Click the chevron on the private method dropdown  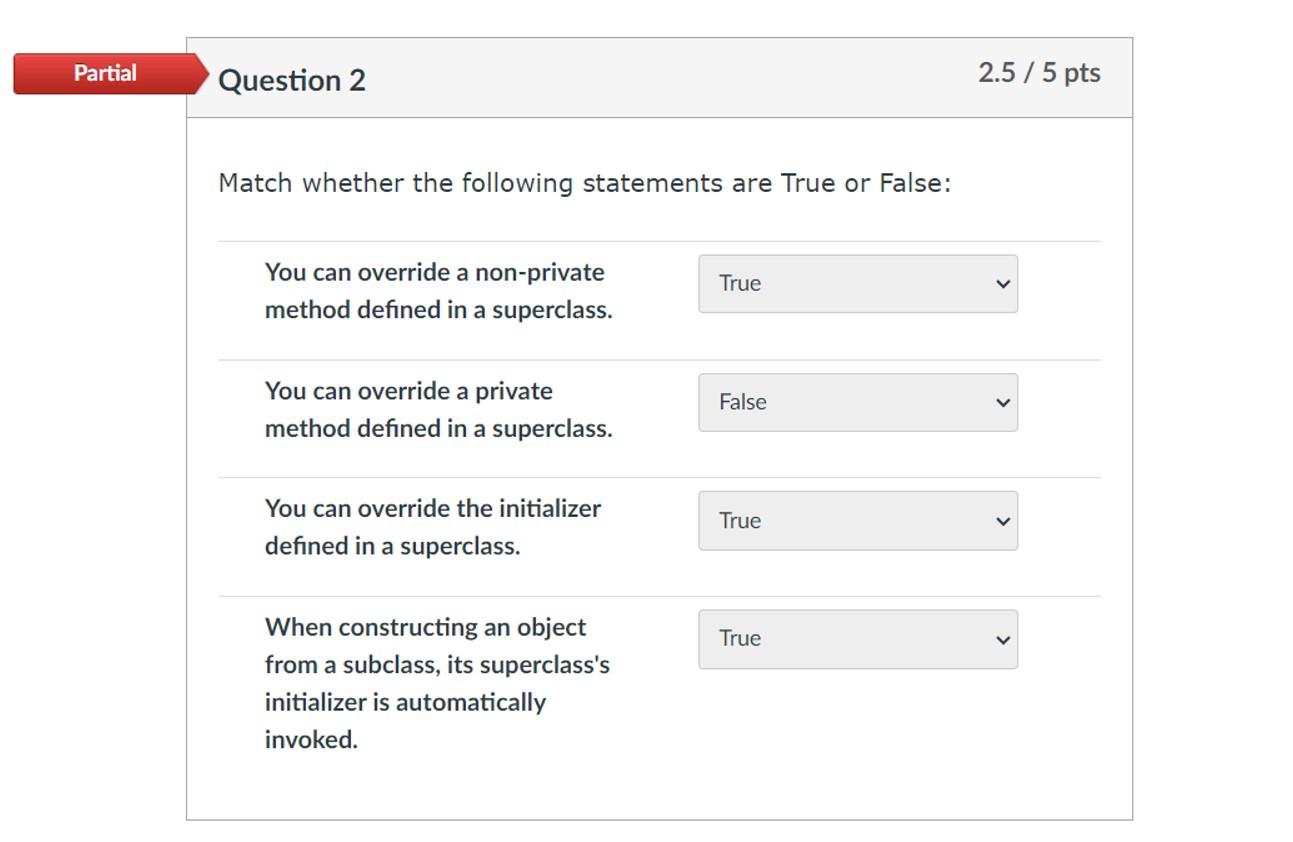tap(1003, 403)
